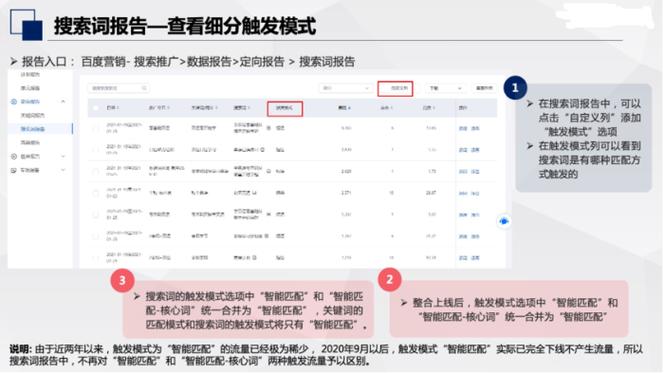Collapse the 定向报告 sidebar group
Image resolution: width=664 pixels, height=373 pixels.
(63, 102)
